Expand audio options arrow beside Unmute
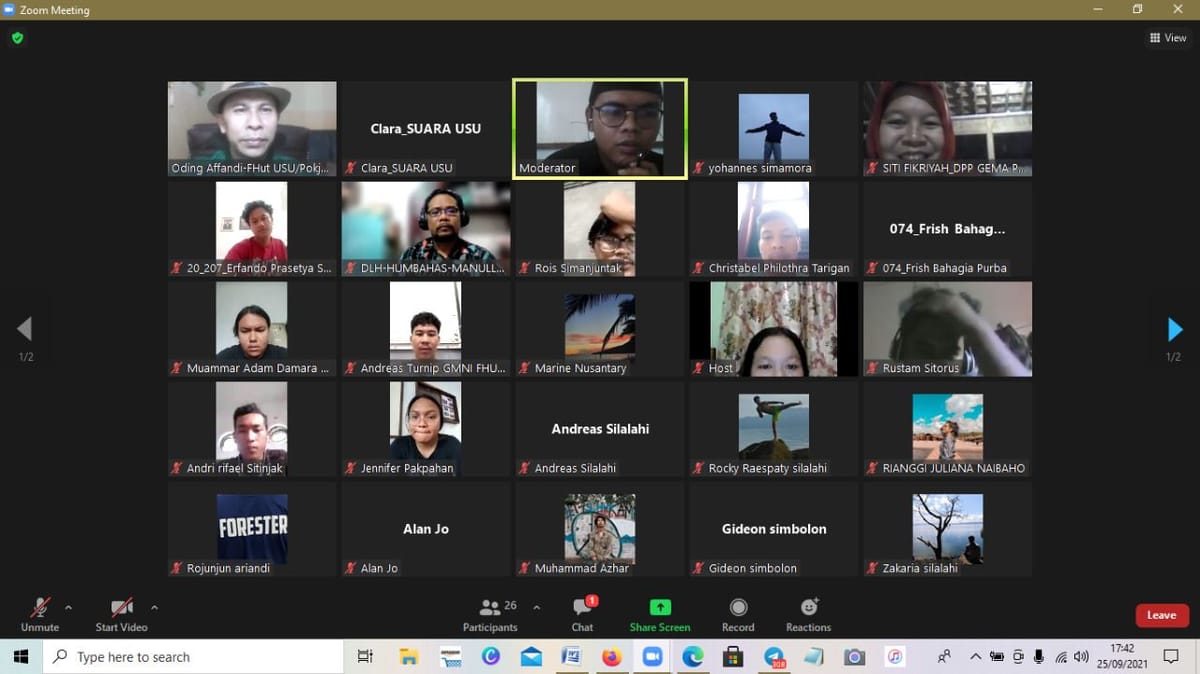The width and height of the screenshot is (1200, 674). [68, 607]
